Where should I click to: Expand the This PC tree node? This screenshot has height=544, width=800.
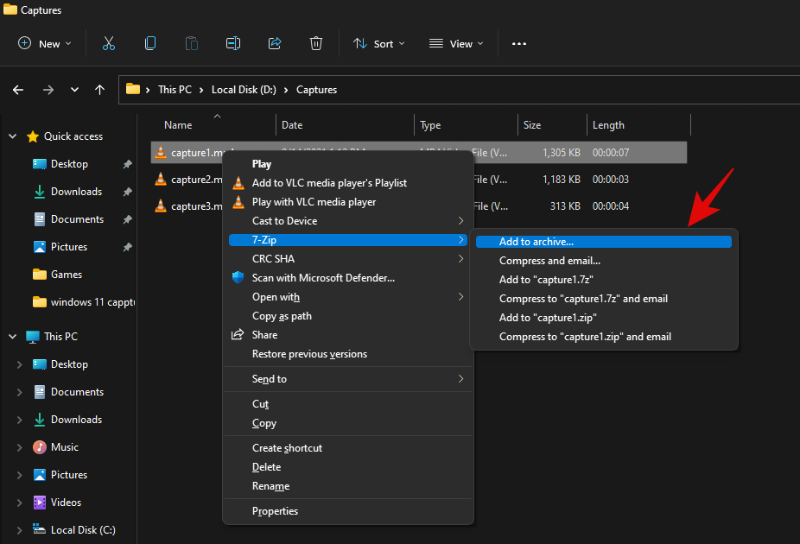[11, 337]
